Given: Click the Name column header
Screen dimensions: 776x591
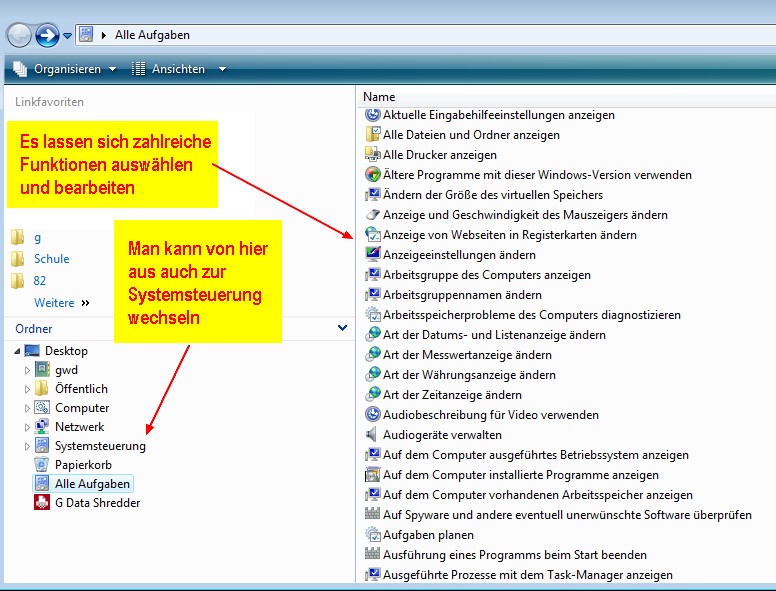Looking at the screenshot, I should [x=379, y=97].
